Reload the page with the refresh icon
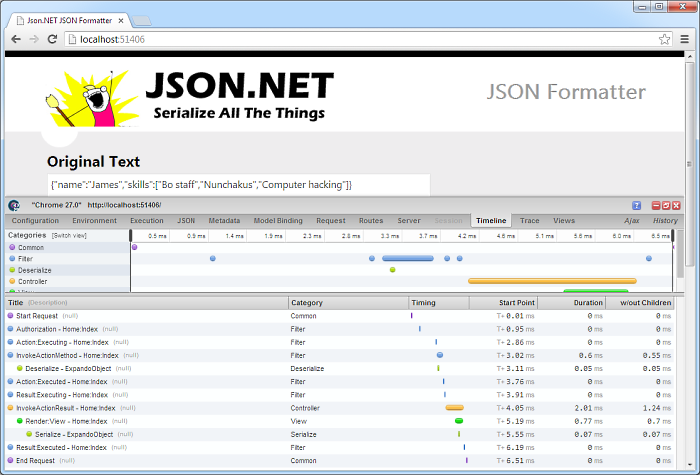 [x=52, y=39]
